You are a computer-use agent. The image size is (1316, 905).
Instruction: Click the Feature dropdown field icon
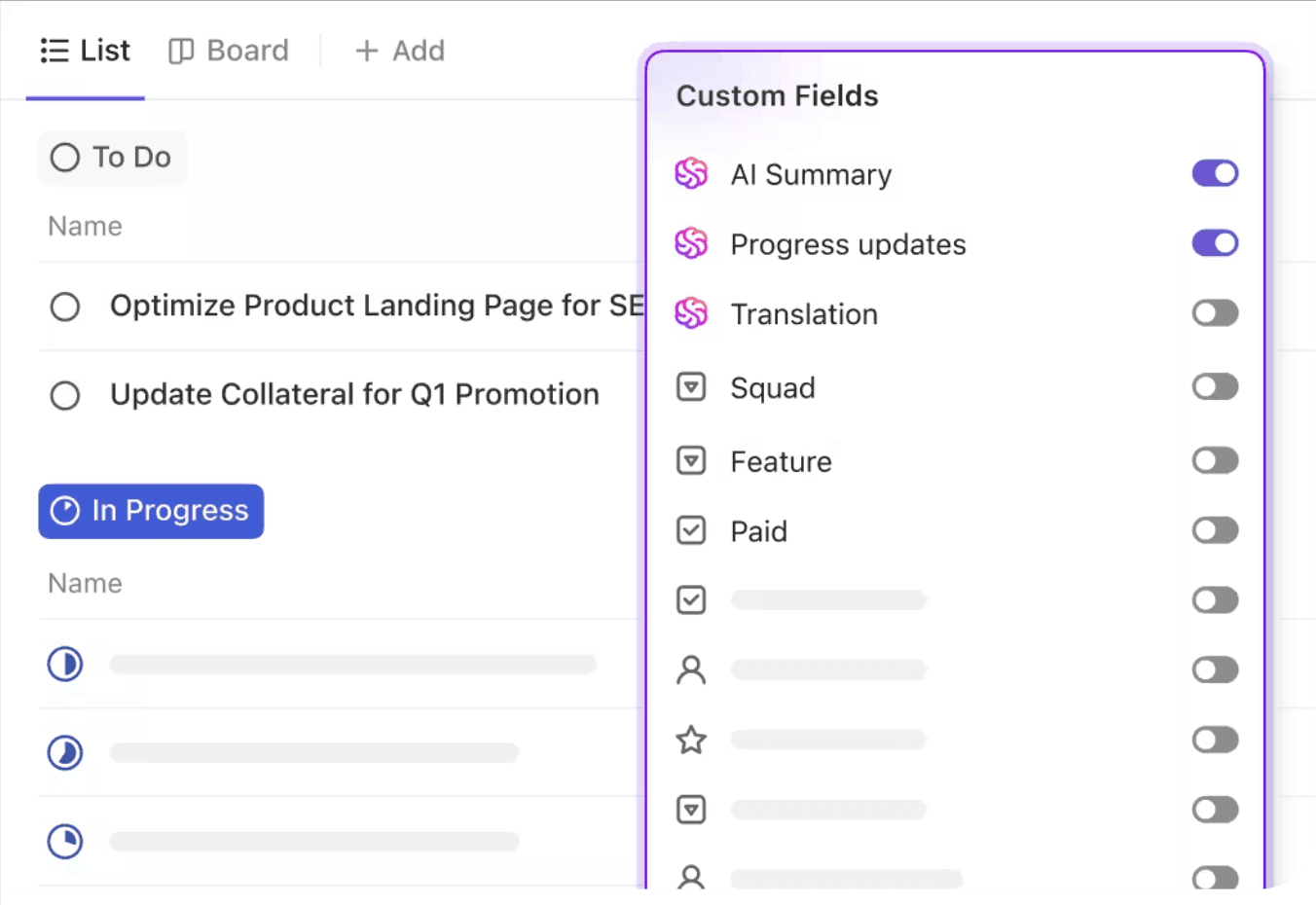(x=691, y=460)
